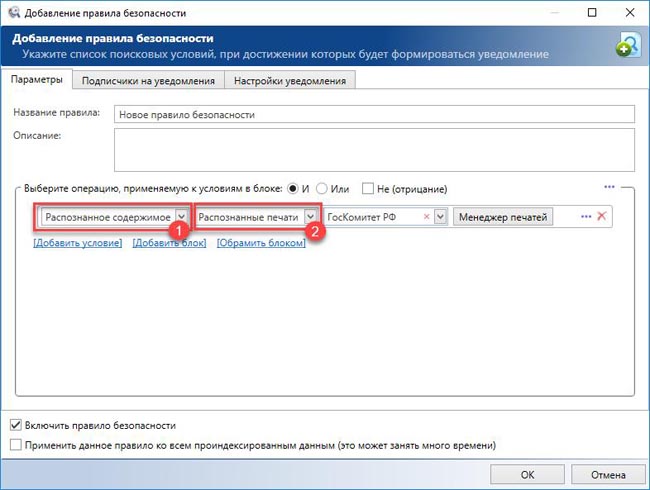Image resolution: width=650 pixels, height=490 pixels.
Task: Confirm with OK button
Action: tap(527, 474)
